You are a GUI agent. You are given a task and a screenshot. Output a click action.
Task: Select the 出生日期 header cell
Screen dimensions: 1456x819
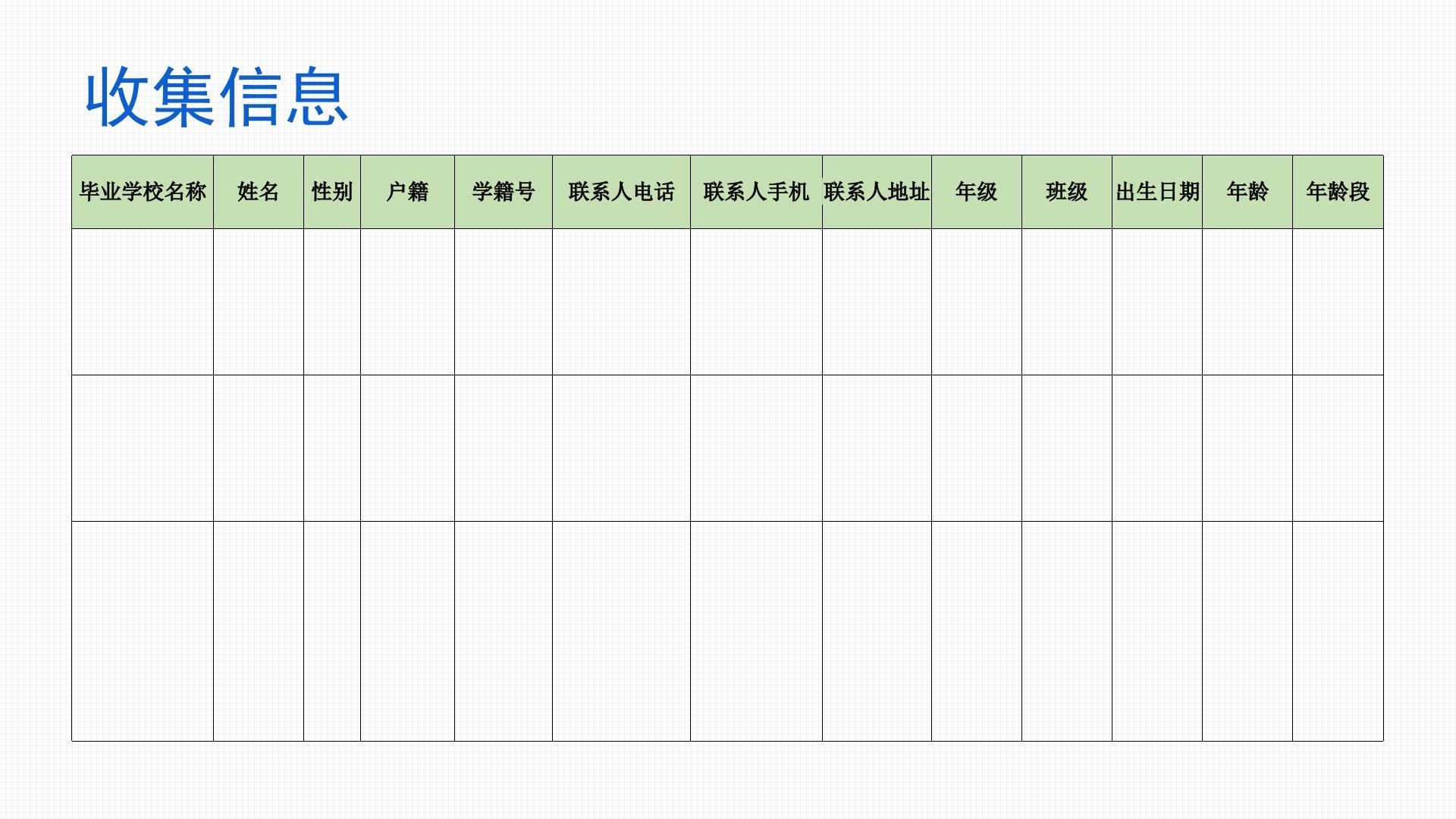point(1157,192)
